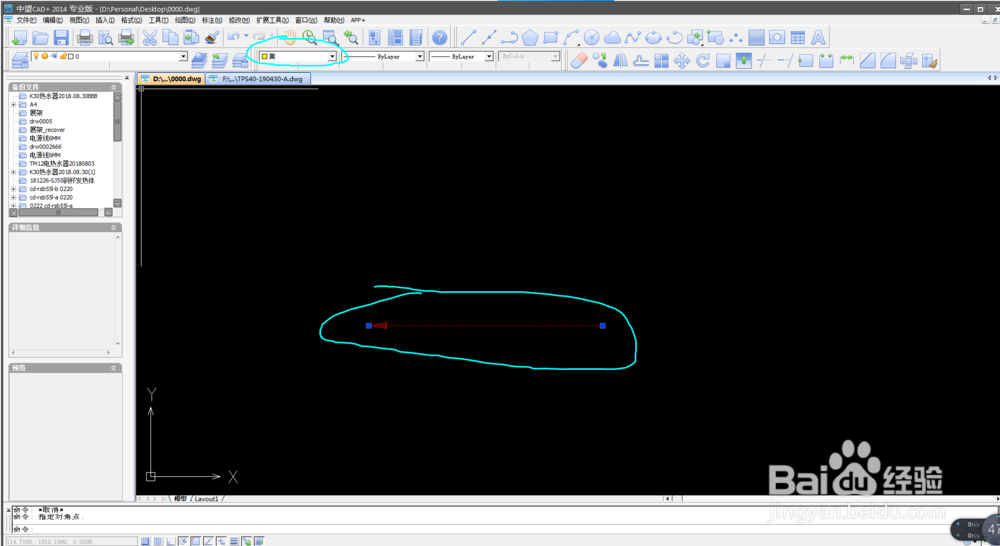This screenshot has height=546, width=1000.
Task: Toggle the grid display status button
Action: click(158, 541)
